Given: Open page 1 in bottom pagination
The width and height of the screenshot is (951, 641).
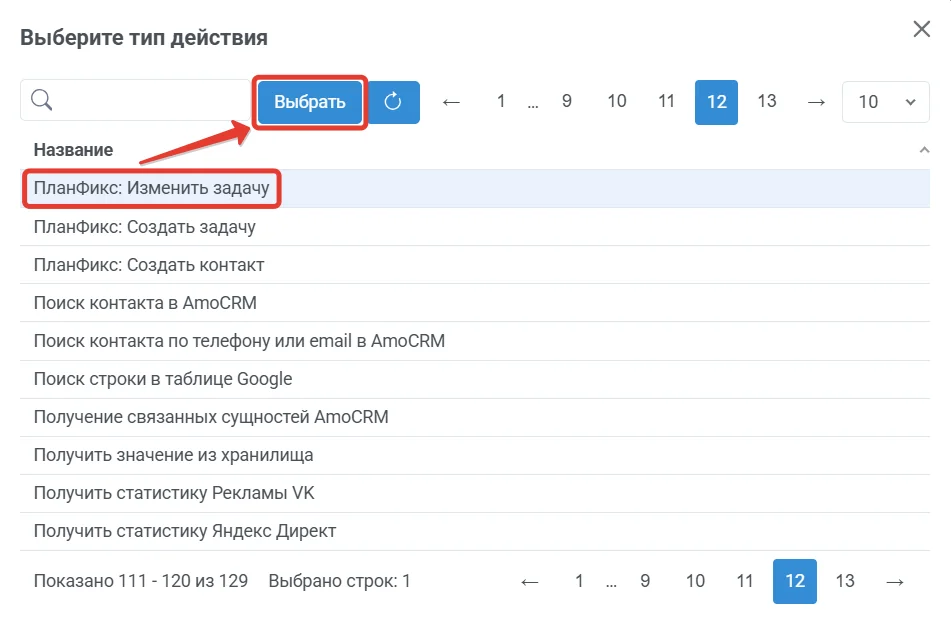Looking at the screenshot, I should (x=579, y=581).
